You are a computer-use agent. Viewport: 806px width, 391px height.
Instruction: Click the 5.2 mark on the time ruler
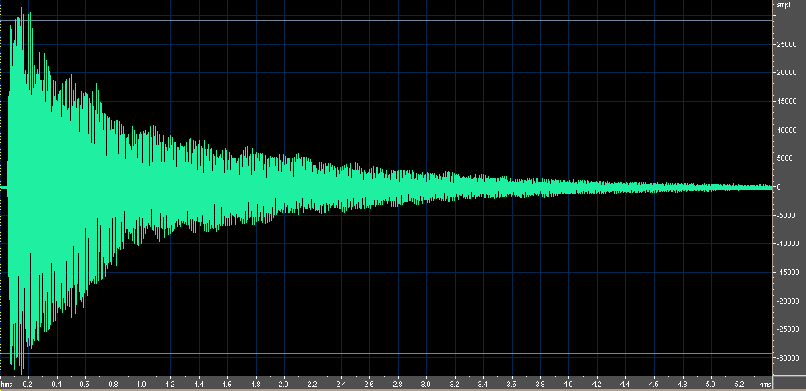click(740, 384)
